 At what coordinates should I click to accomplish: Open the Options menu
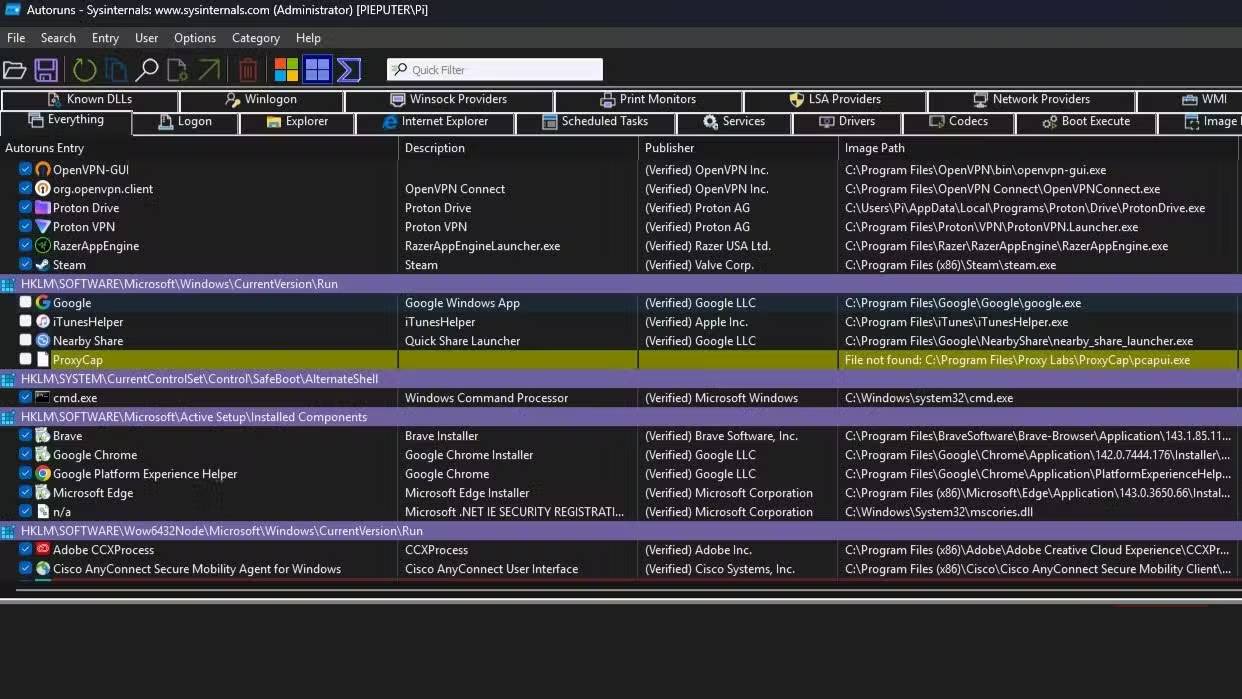click(x=194, y=38)
